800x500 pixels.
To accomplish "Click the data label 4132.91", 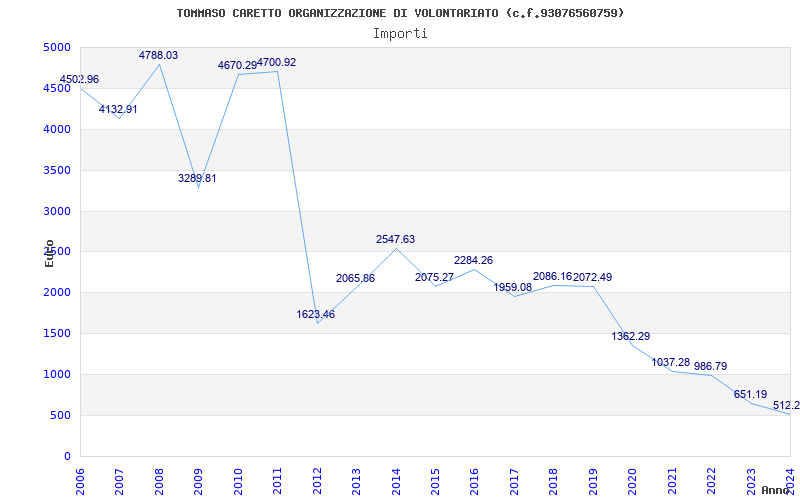I will (118, 109).
